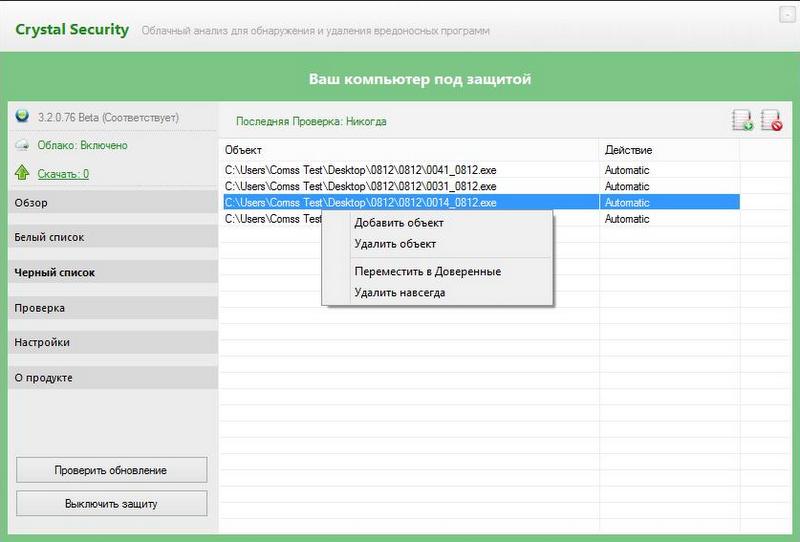
Task: Click the 3.2.0.76 Beta version text
Action: tap(108, 117)
